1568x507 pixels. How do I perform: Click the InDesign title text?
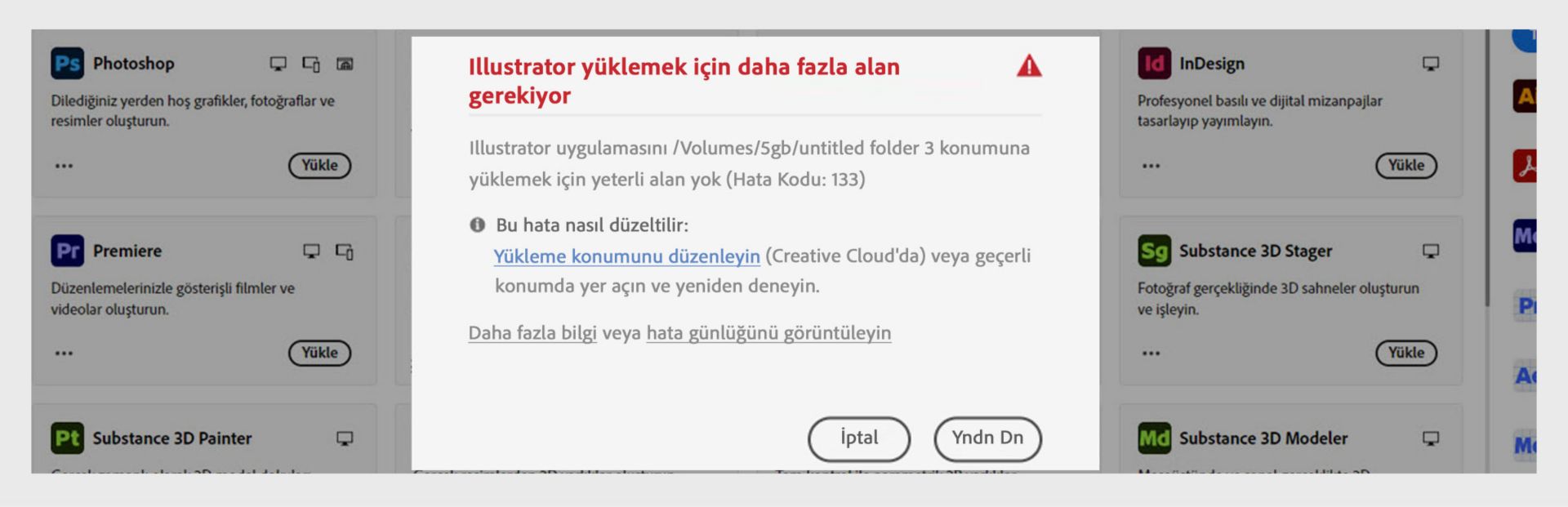point(1212,64)
